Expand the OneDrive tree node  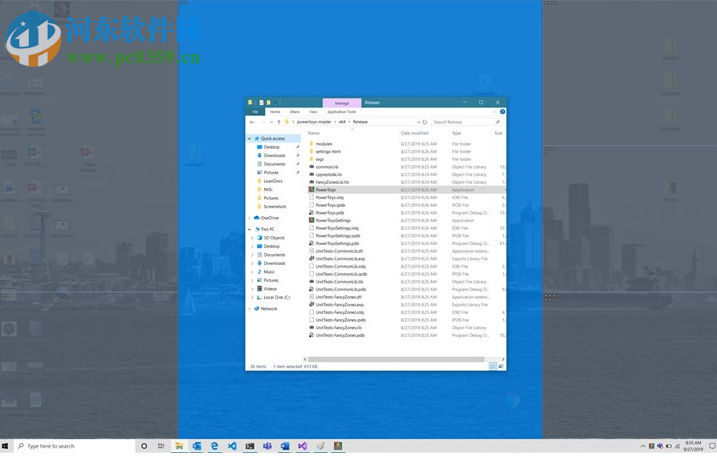250,218
